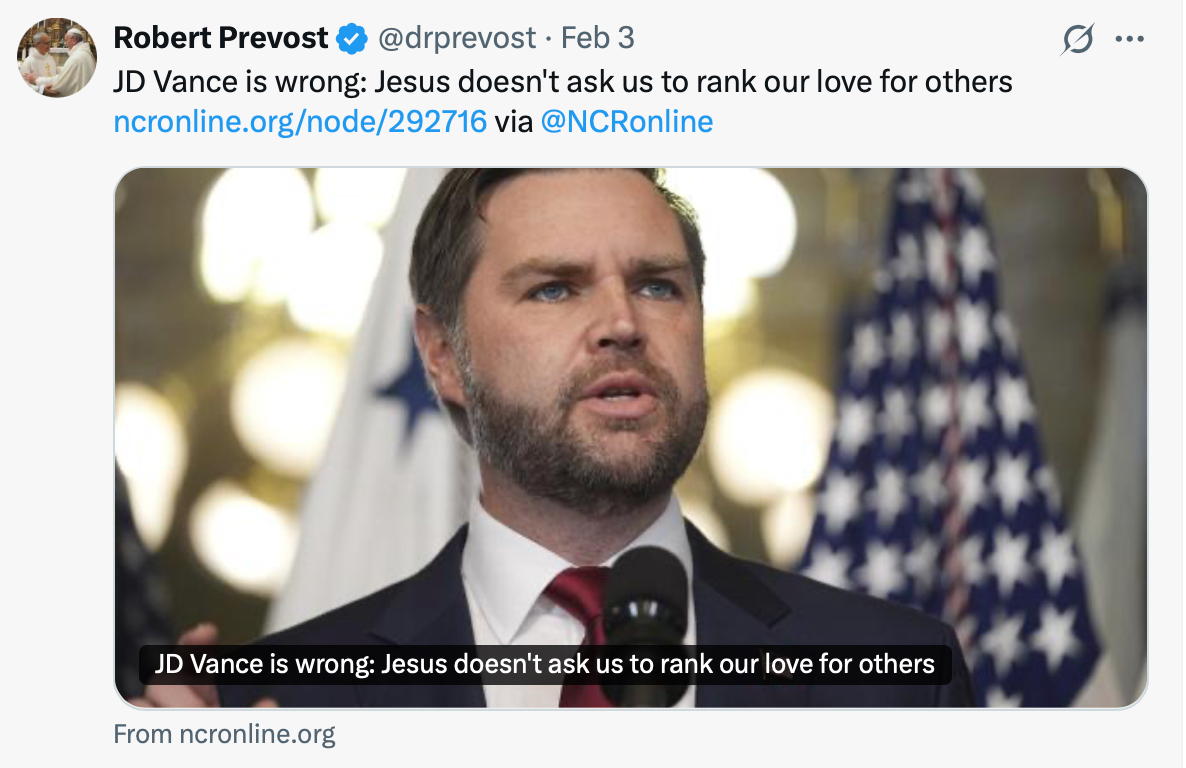
Task: Open Grok explain-this-post icon
Action: (1077, 39)
